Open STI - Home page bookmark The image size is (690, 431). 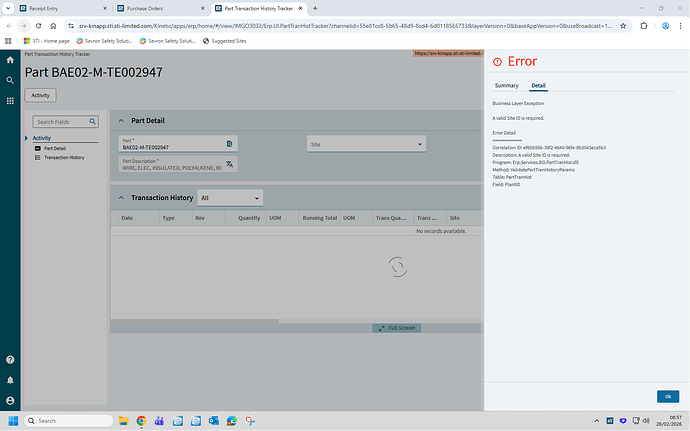47,41
